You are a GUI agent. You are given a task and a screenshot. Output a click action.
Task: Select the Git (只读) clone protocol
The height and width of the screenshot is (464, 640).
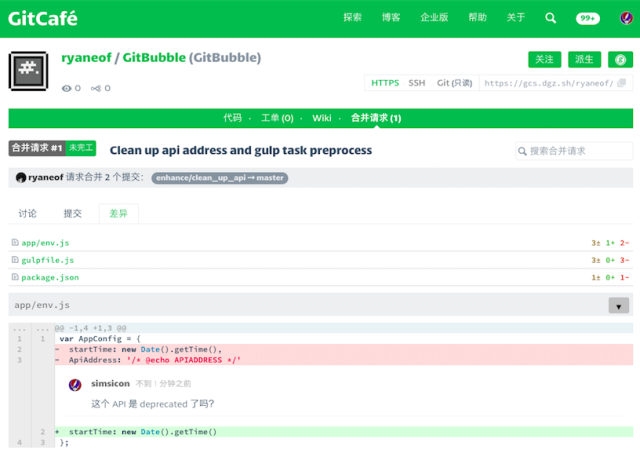(x=454, y=83)
